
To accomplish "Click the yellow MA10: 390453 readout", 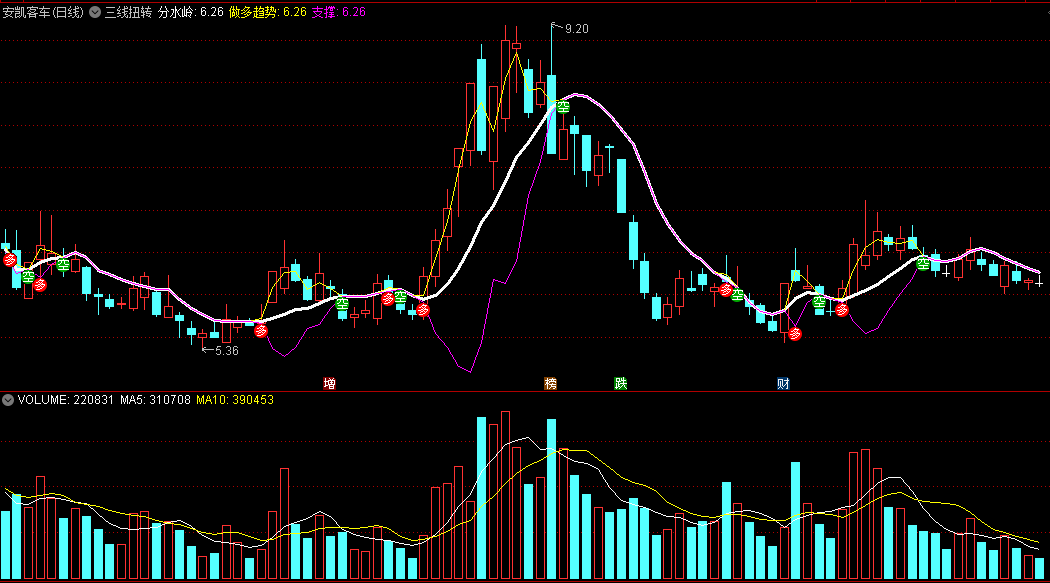I will pos(235,400).
